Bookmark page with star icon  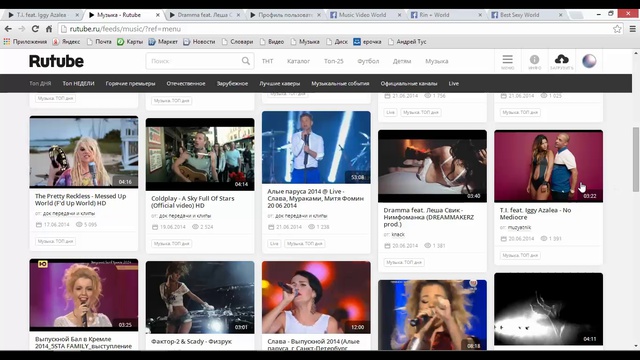(x=617, y=29)
